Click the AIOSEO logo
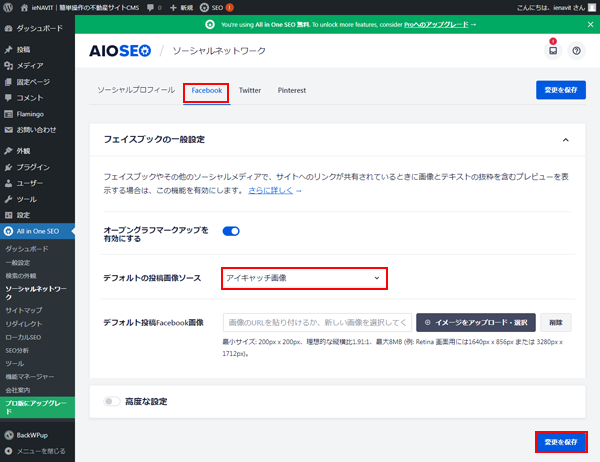Screen dimensions: 600x462 tap(120, 51)
